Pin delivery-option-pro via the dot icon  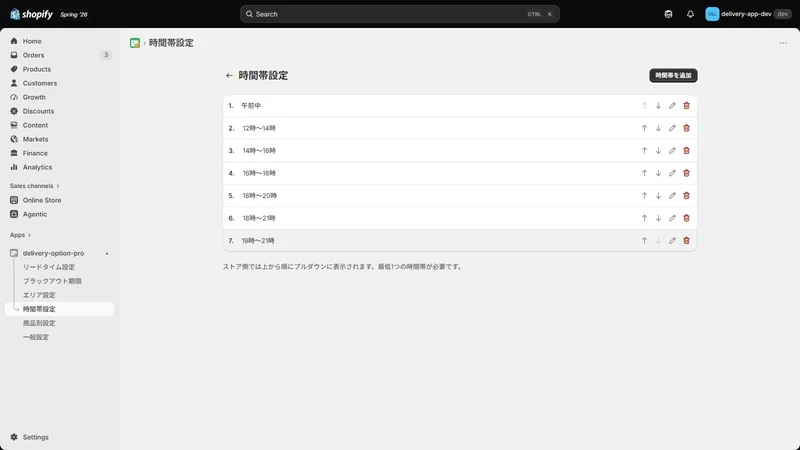click(x=107, y=254)
